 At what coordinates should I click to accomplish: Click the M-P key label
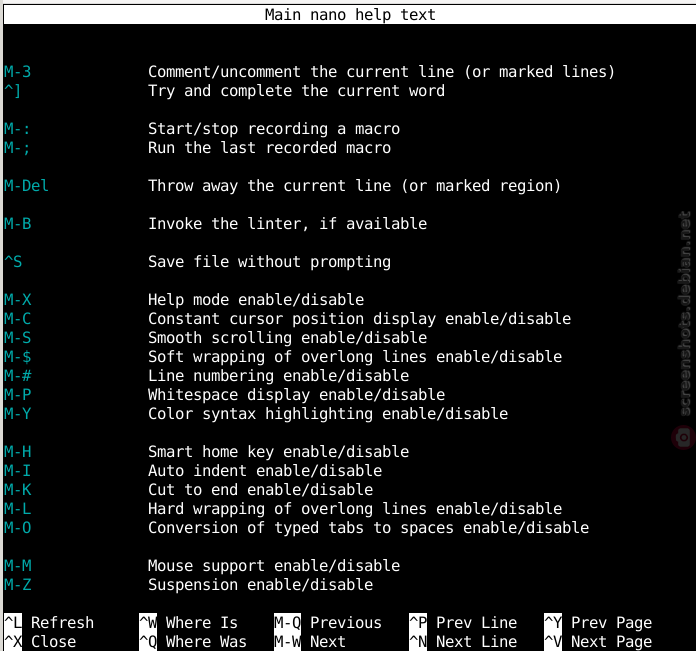[x=17, y=395]
